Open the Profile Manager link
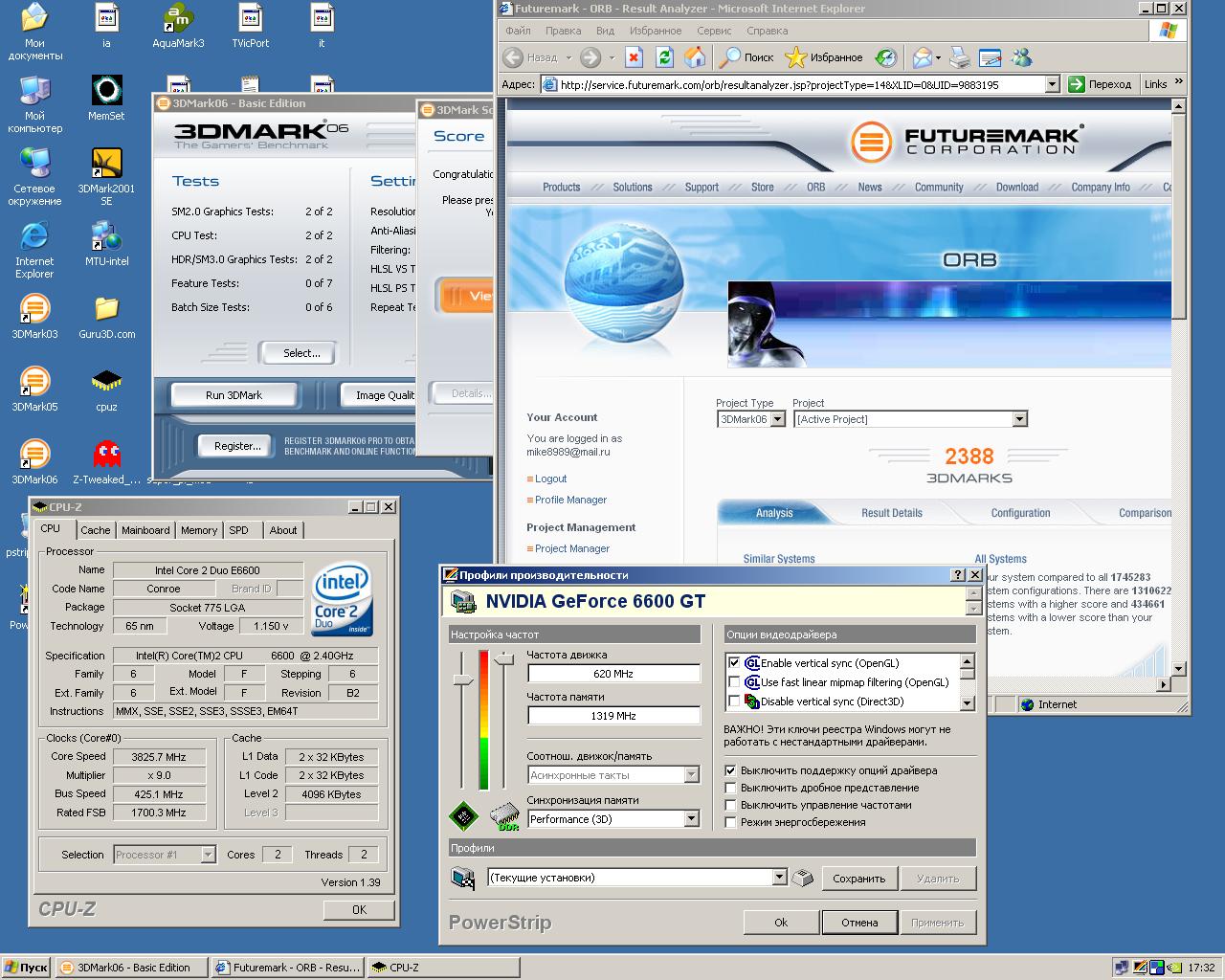1225x980 pixels. 570,500
